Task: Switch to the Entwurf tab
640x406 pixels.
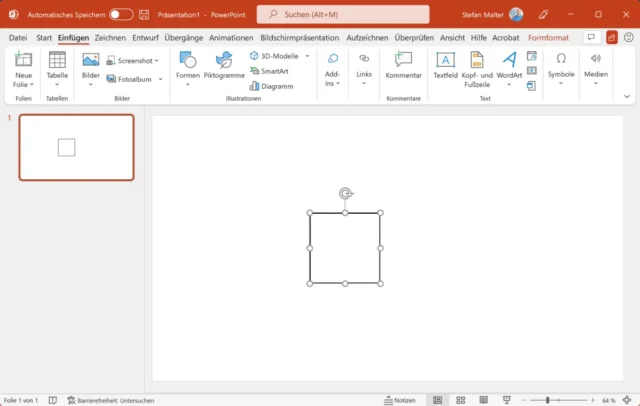Action: (145, 38)
